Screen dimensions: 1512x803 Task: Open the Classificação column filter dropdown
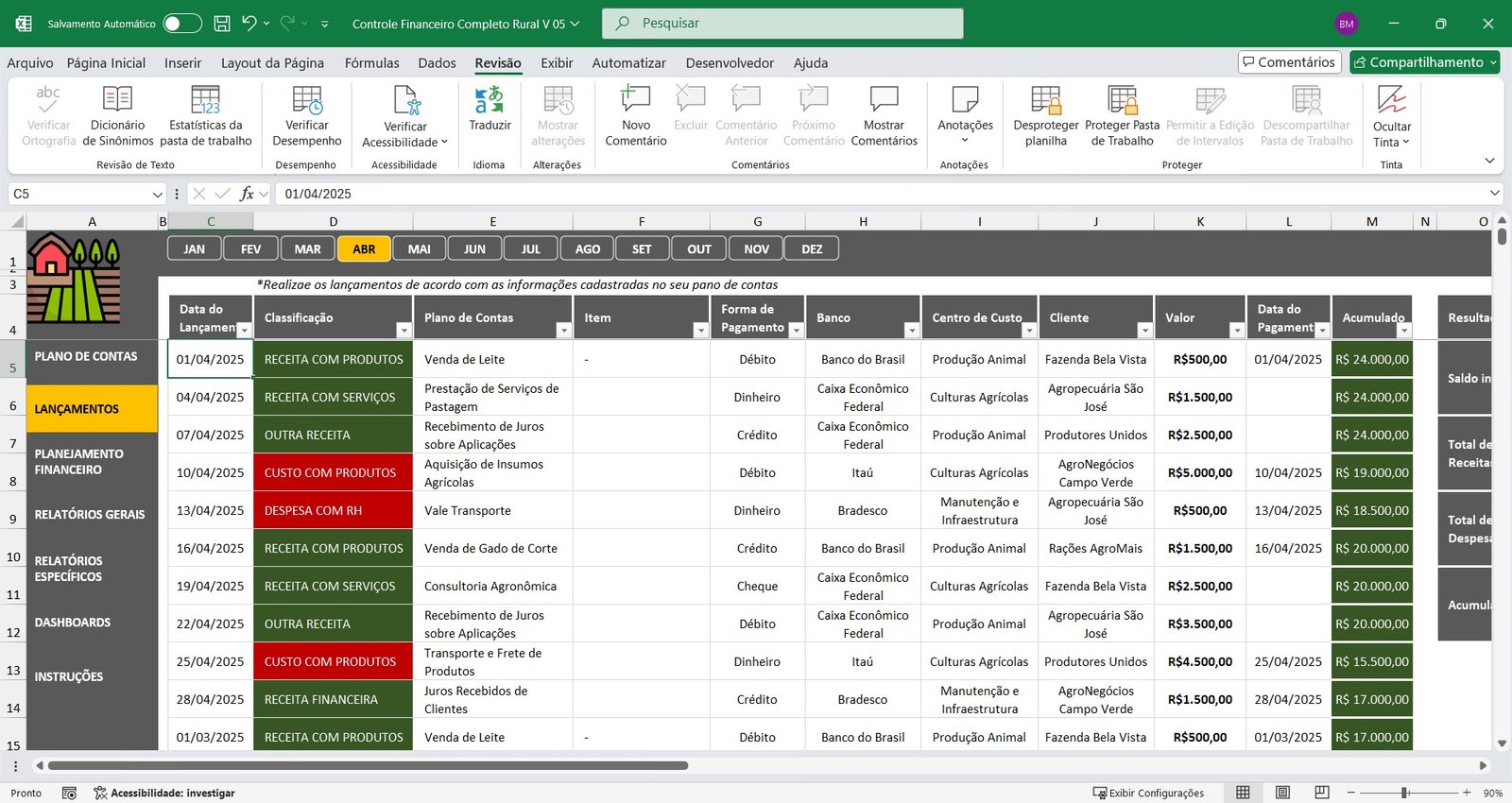(x=404, y=330)
